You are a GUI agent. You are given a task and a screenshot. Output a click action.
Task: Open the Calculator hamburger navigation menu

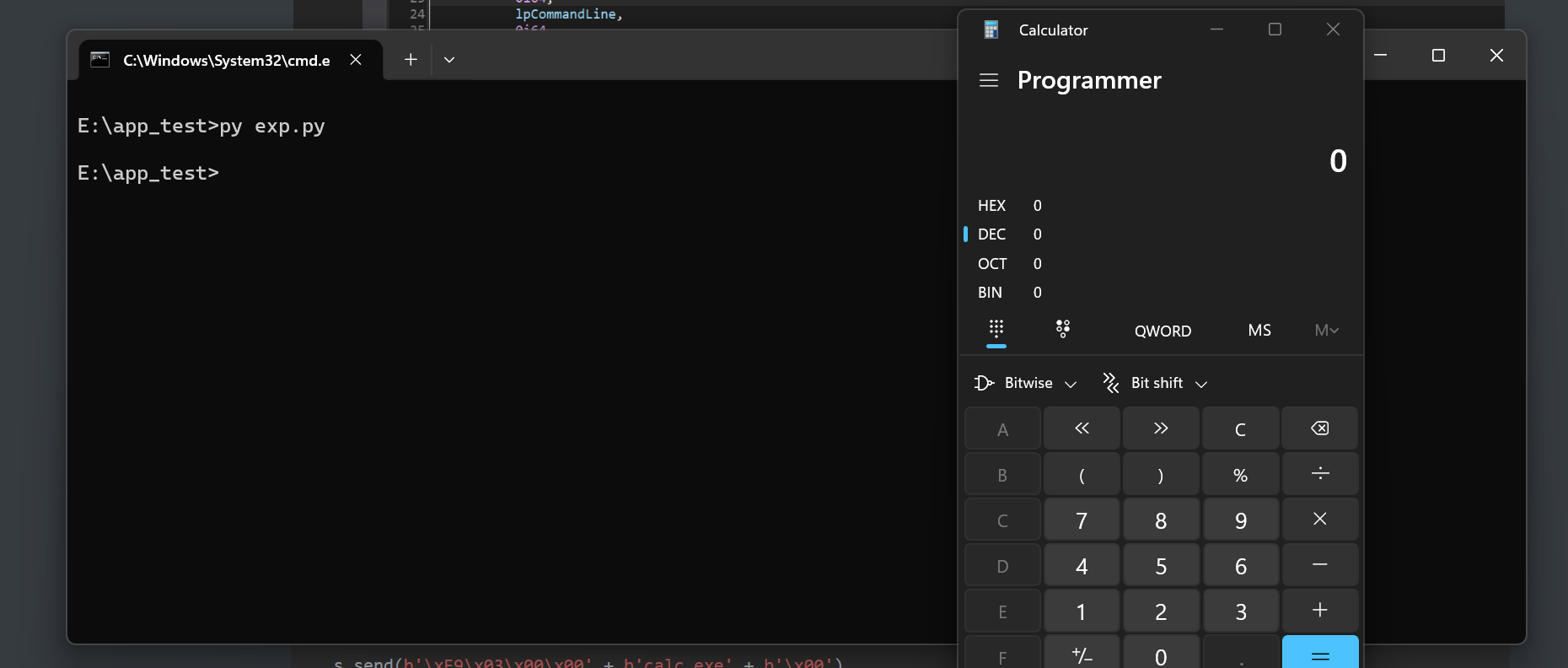[989, 80]
